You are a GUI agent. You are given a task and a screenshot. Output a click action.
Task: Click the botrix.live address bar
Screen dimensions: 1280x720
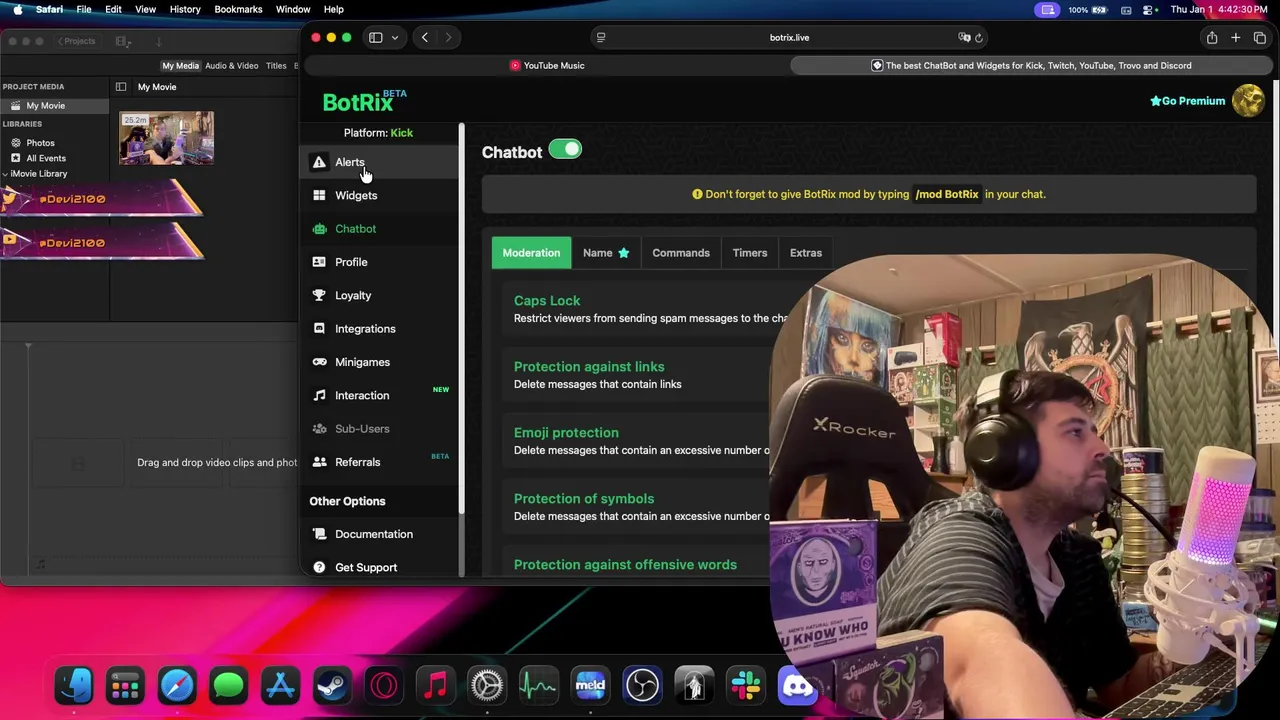click(x=789, y=38)
